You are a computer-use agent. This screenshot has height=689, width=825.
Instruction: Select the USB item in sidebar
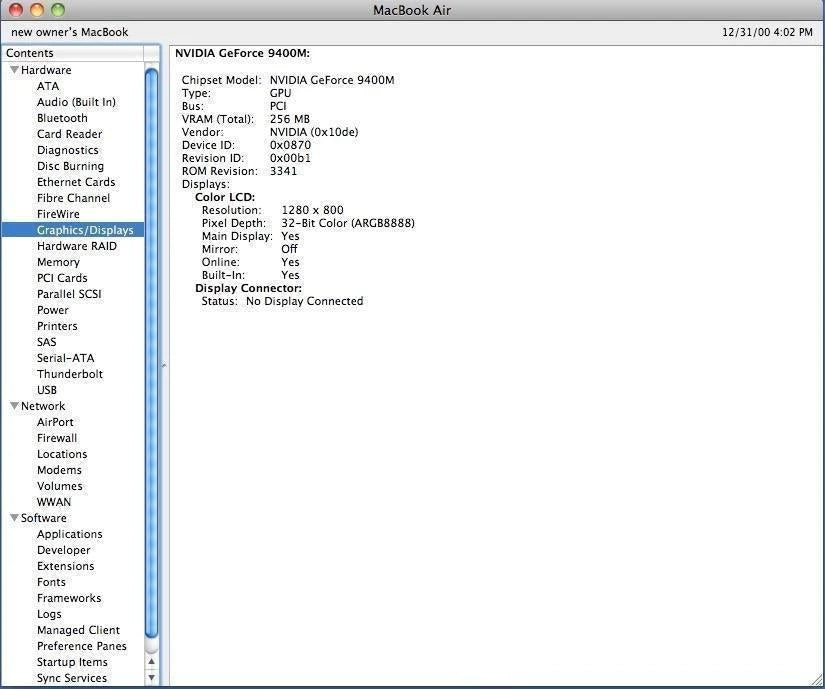pos(47,390)
